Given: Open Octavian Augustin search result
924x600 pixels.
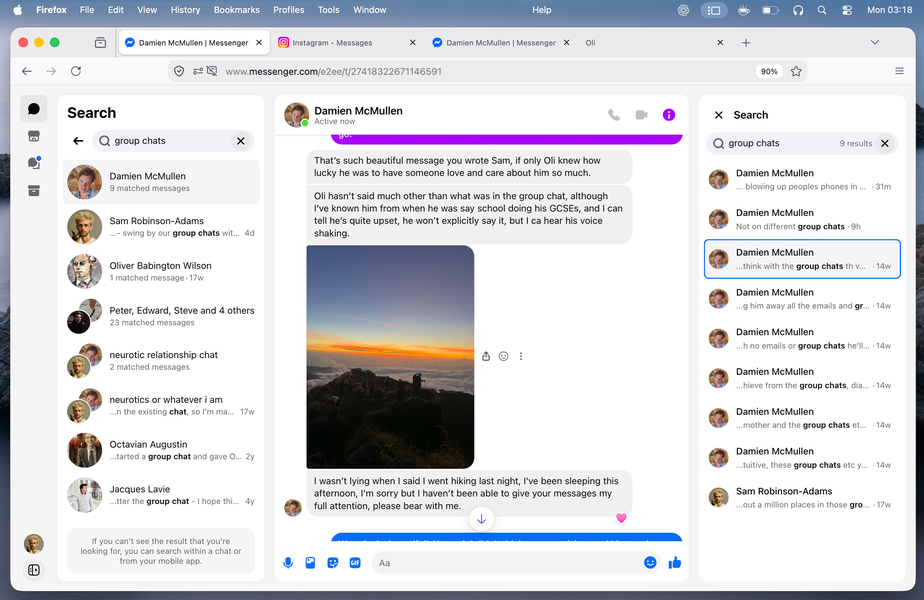Looking at the screenshot, I should pos(161,450).
